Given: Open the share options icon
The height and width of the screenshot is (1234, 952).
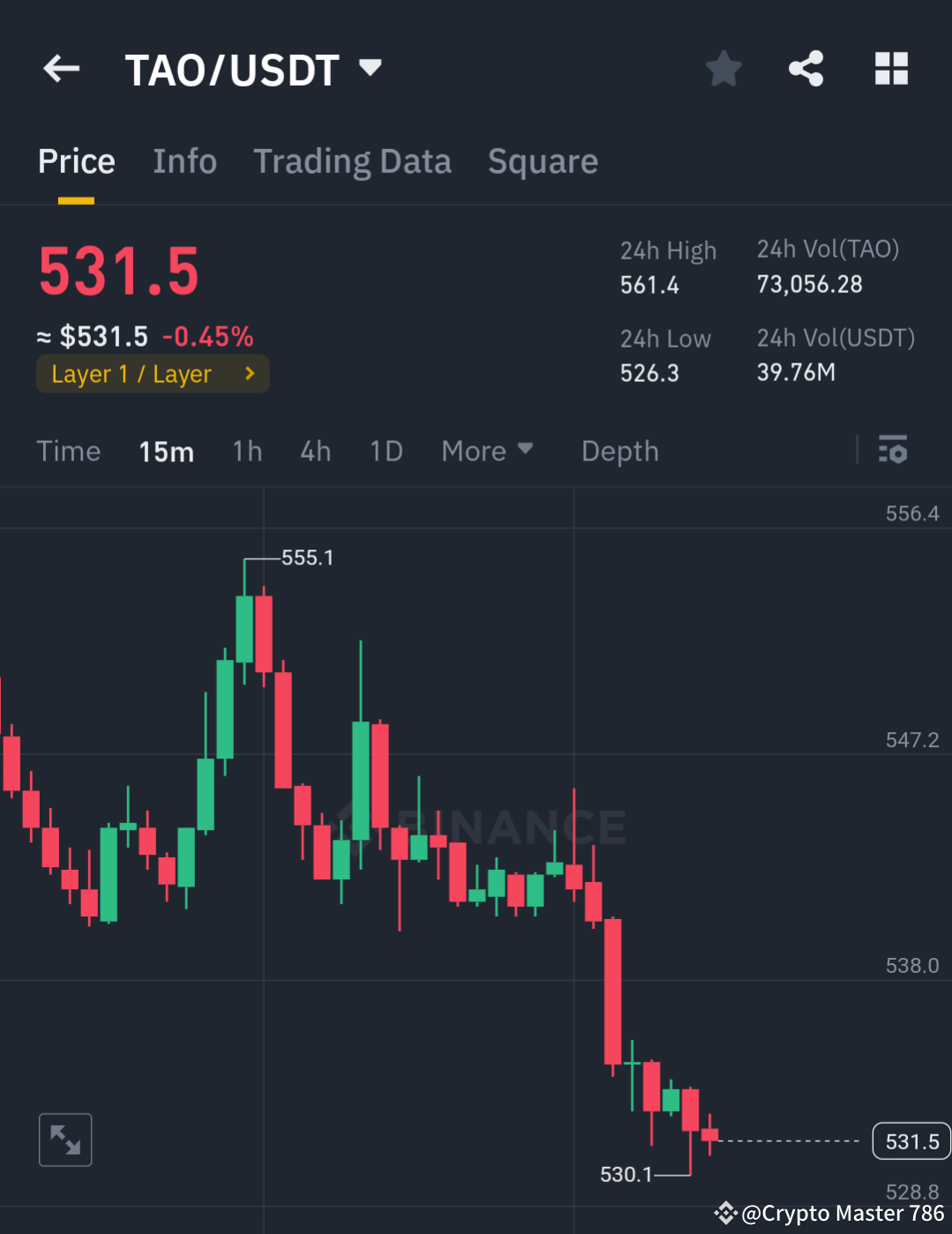Looking at the screenshot, I should (x=805, y=68).
